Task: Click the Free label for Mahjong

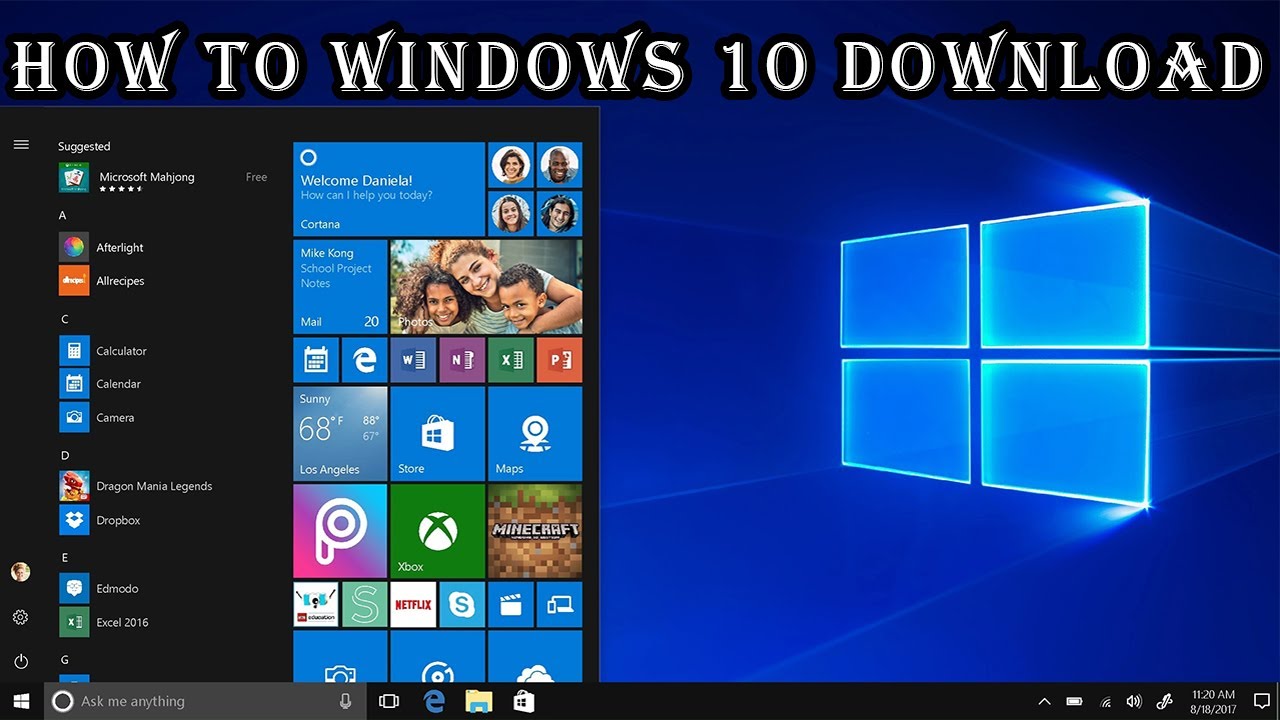Action: pos(257,177)
